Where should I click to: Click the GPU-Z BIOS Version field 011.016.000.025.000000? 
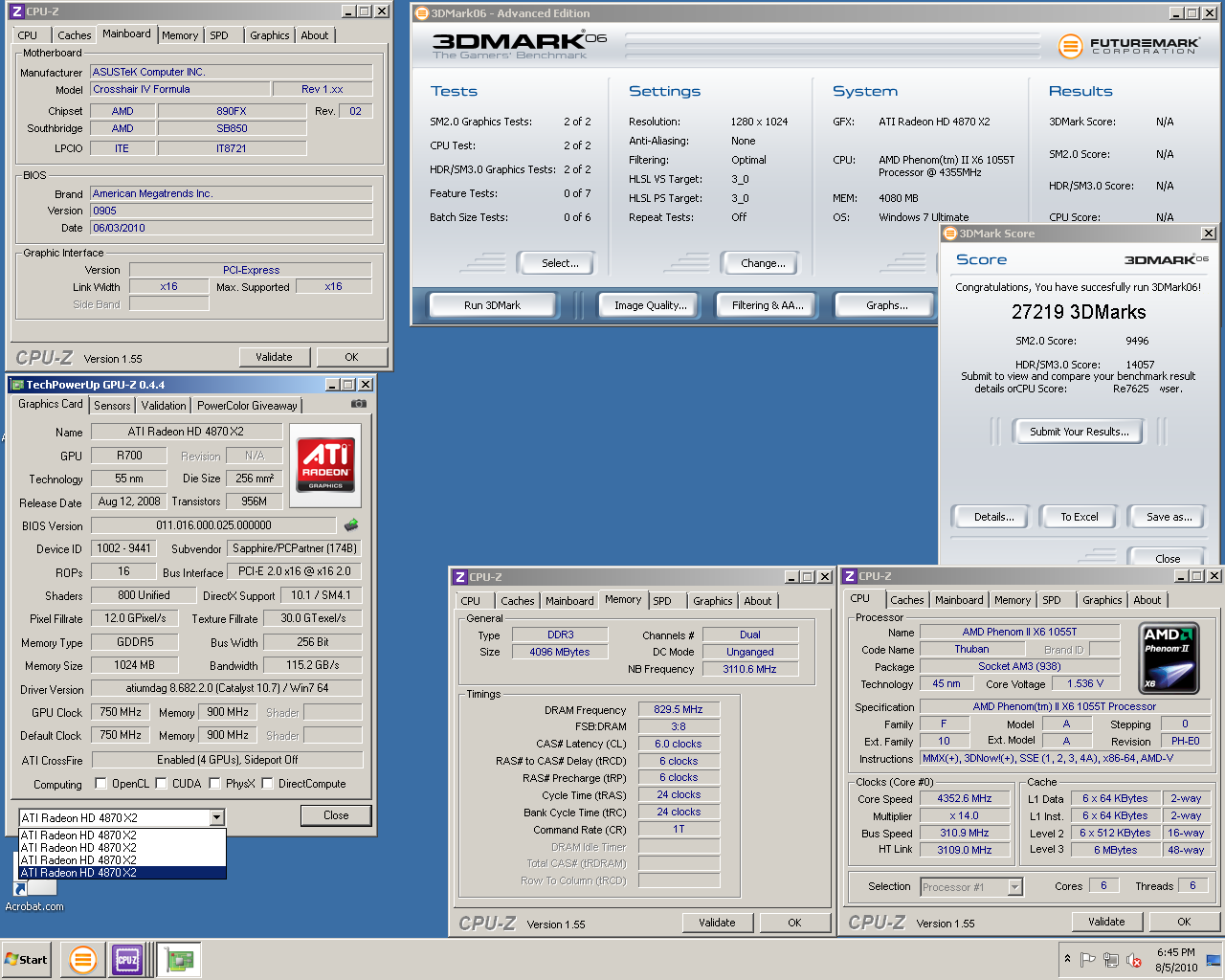(x=213, y=525)
